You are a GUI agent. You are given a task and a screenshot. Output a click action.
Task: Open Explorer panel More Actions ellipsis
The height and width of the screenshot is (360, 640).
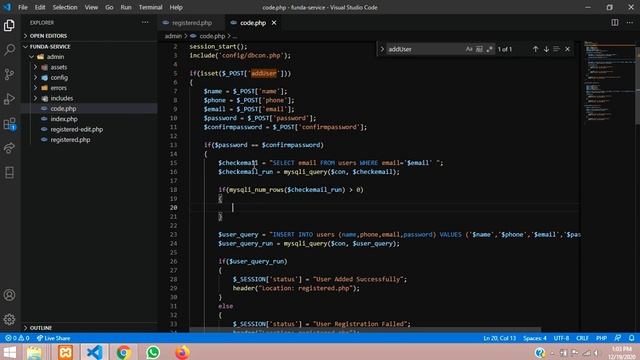point(145,22)
